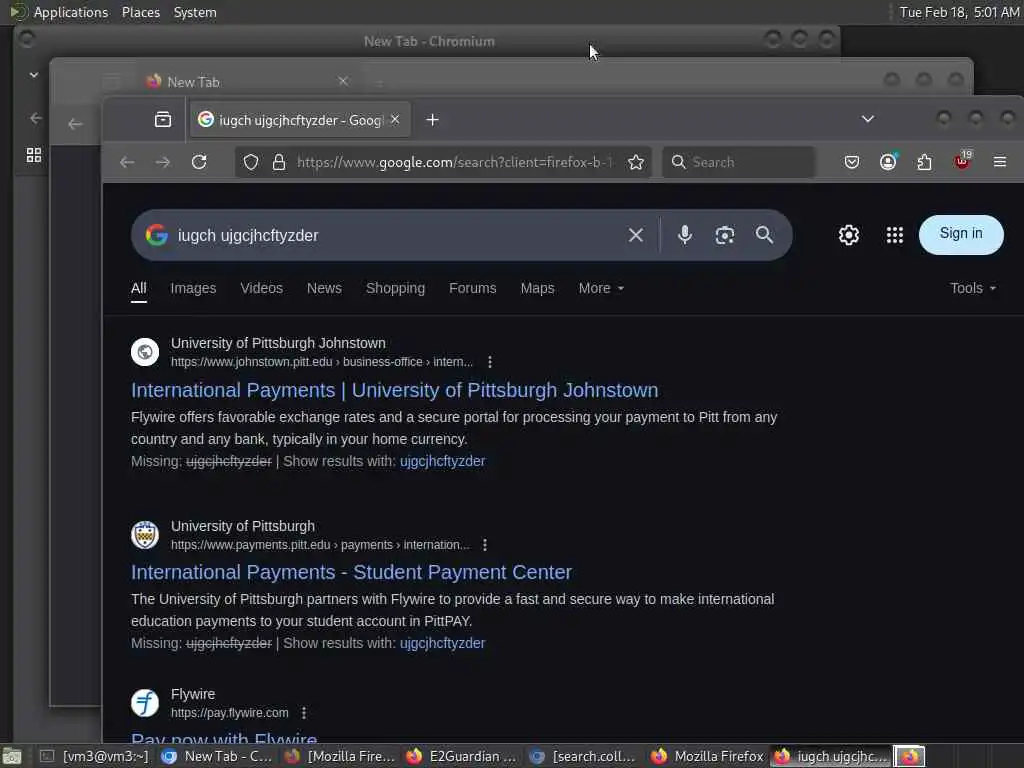Click the Google logo in the search box
This screenshot has width=1024, height=768.
click(157, 235)
